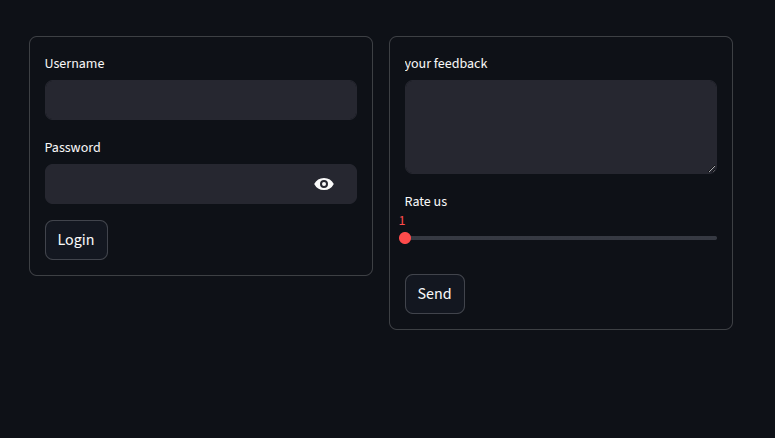Click the middle of the Rate us track
Viewport: 775px width, 438px height.
pyautogui.click(x=560, y=238)
